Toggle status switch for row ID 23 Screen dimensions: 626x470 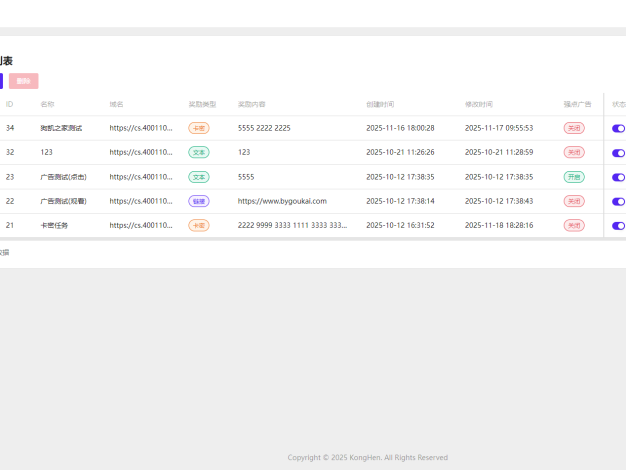coord(618,177)
